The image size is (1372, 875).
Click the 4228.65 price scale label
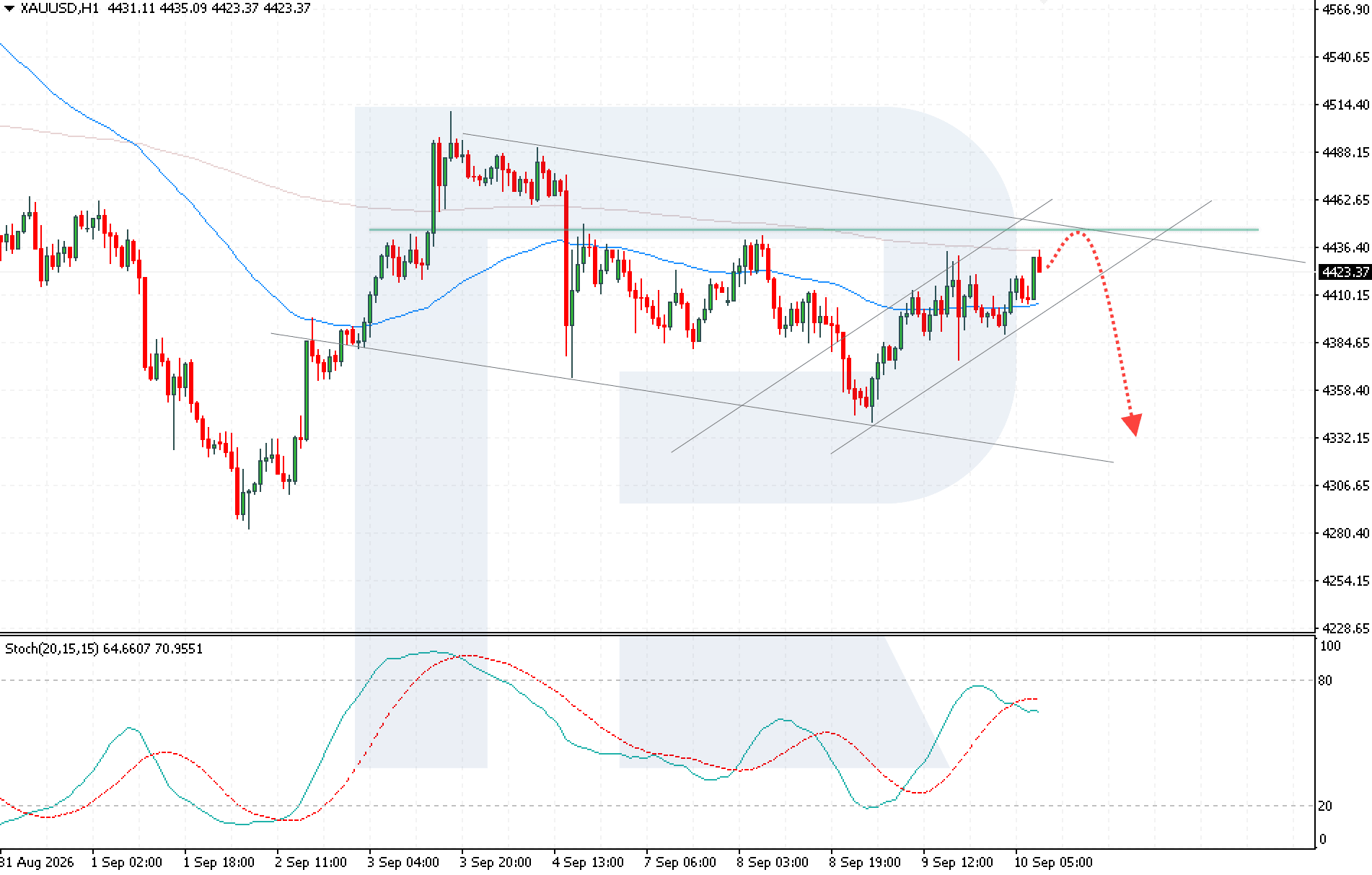click(x=1345, y=628)
